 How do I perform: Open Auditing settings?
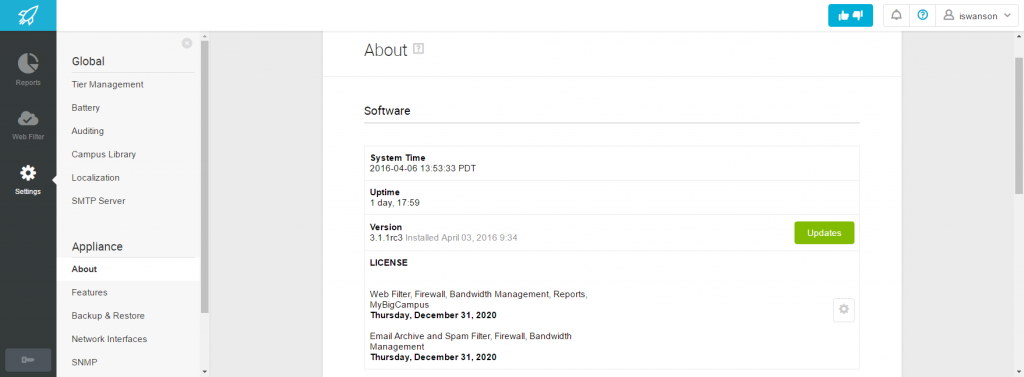[x=88, y=131]
